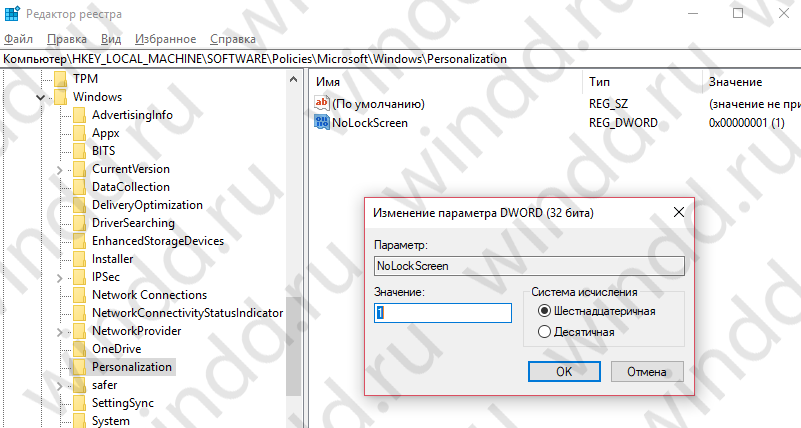Click the DeliveryOptimization folder icon
This screenshot has height=428, width=801.
click(x=79, y=205)
